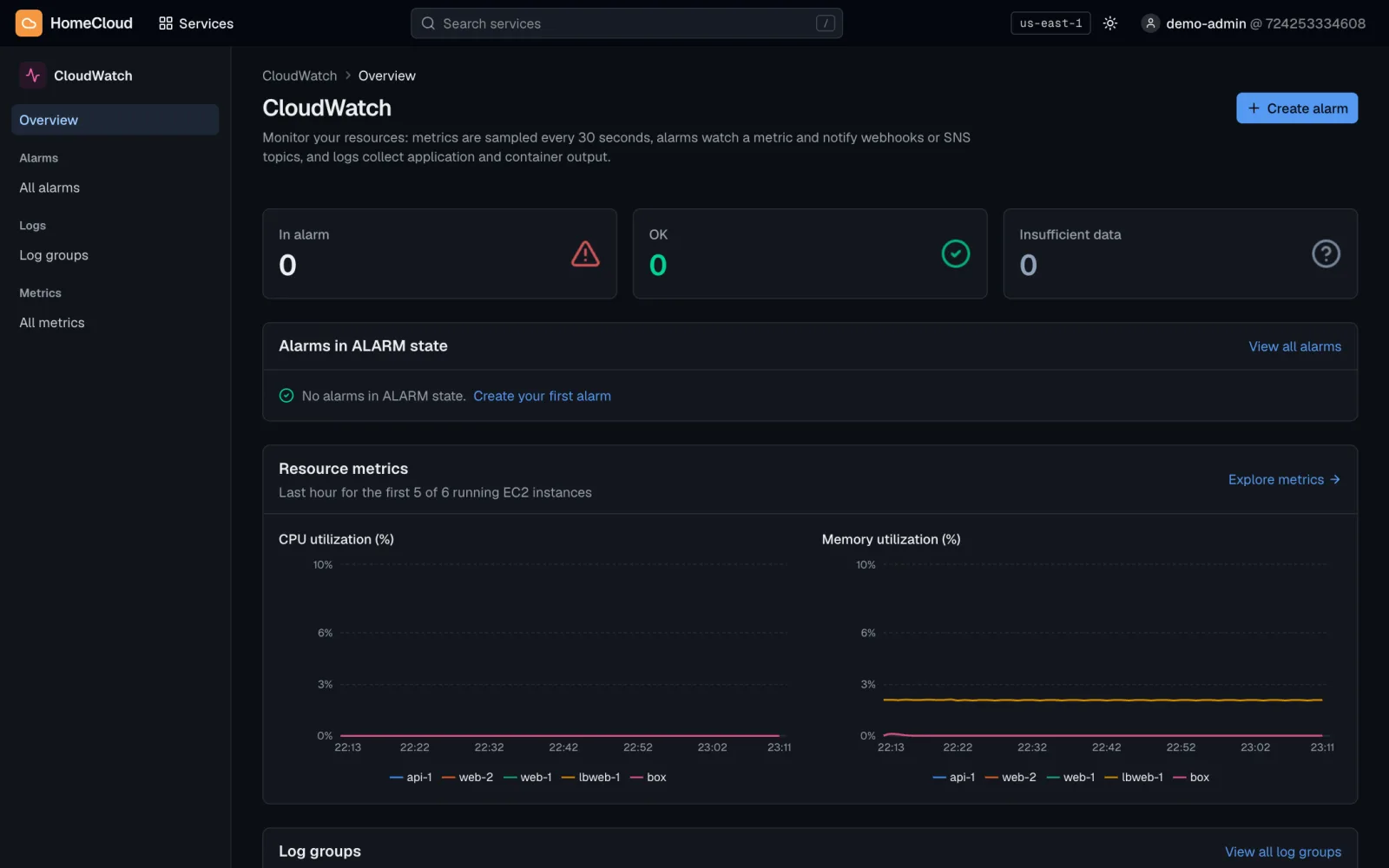Screen dimensions: 1389x868
Task: Toggle web-2 legend in CPU utilization chart
Action: coord(467,777)
